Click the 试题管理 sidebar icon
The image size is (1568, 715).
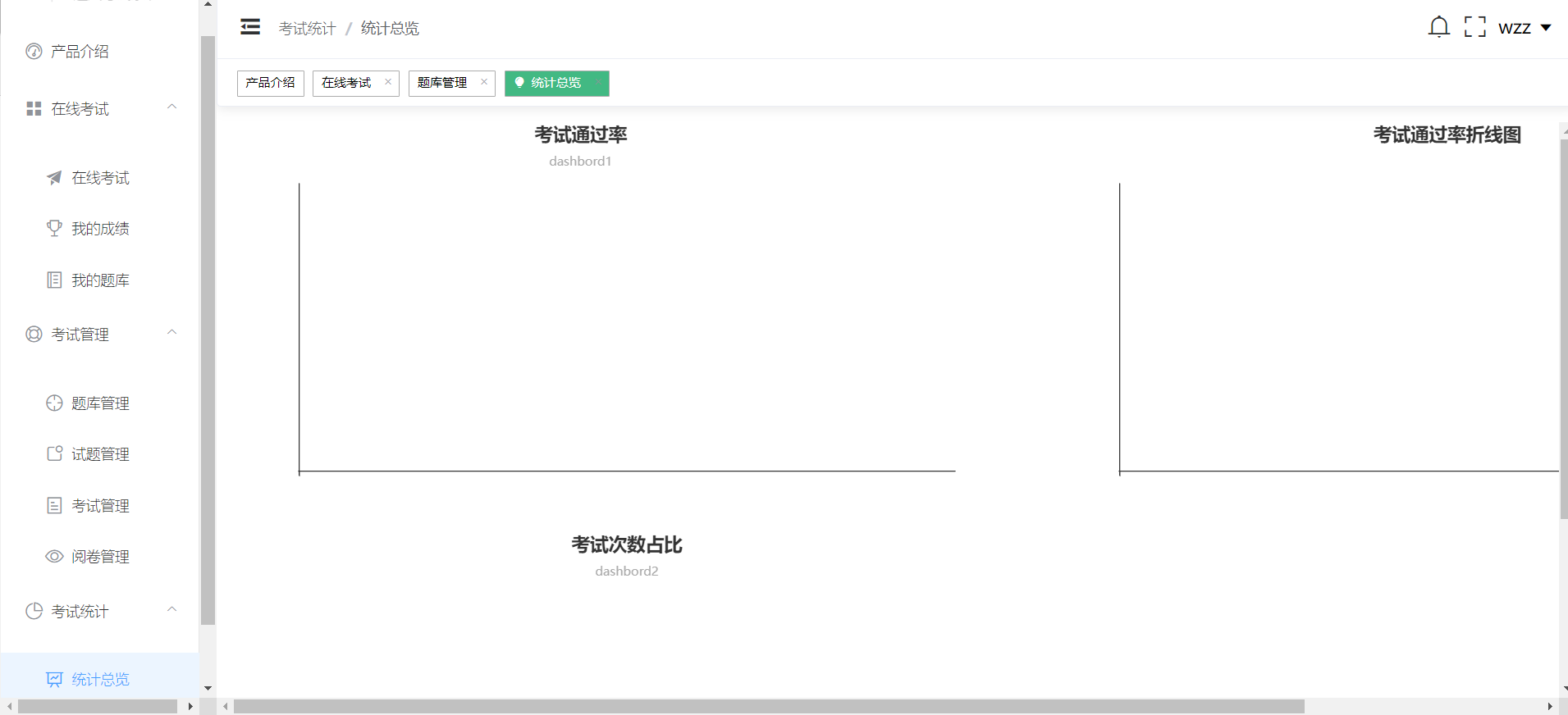click(54, 454)
